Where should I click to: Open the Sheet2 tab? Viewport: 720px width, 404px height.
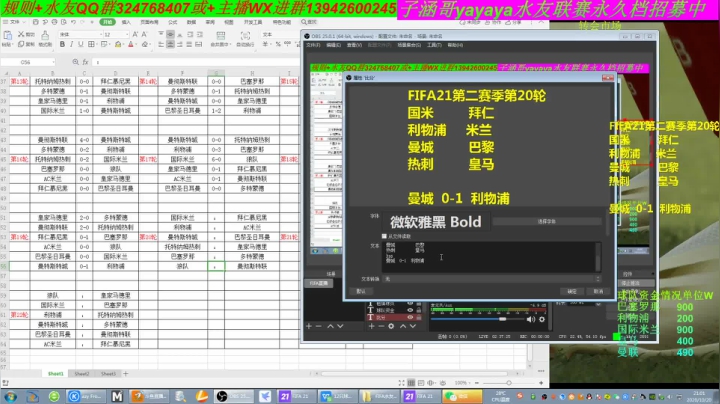coord(82,374)
